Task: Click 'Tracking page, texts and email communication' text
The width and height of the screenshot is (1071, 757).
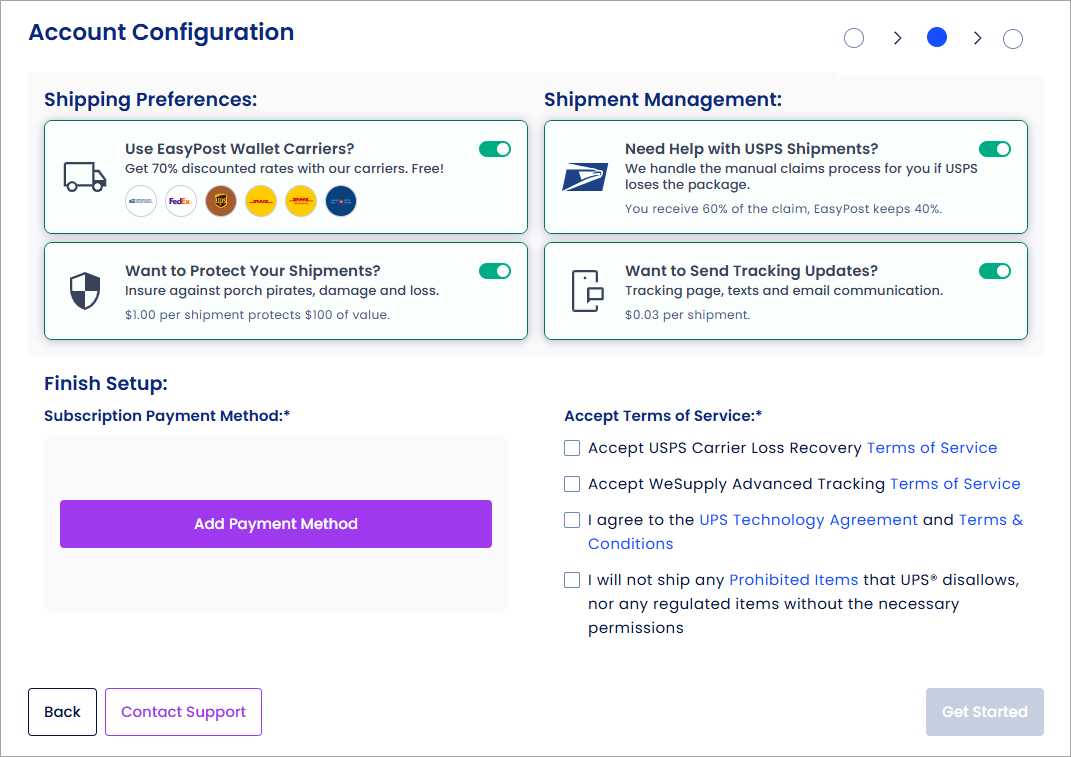Action: pos(783,291)
